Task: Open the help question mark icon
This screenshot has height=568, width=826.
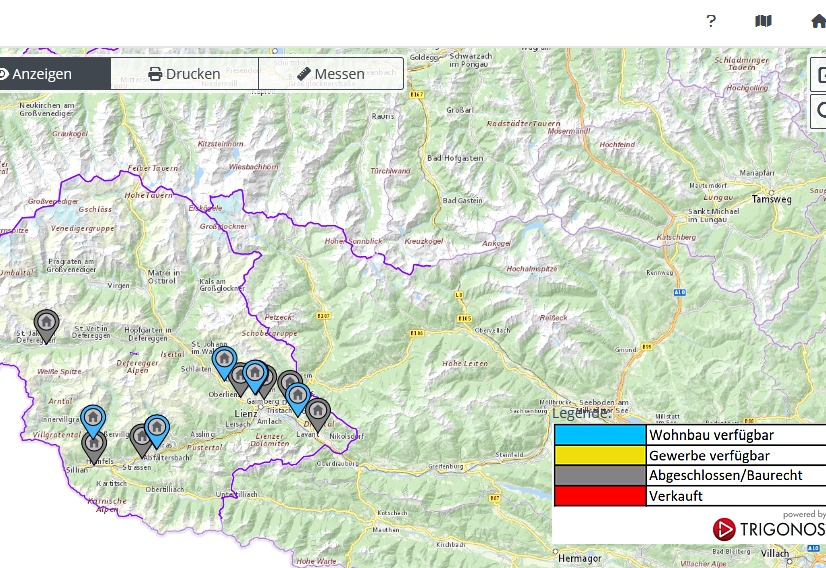Action: click(711, 21)
